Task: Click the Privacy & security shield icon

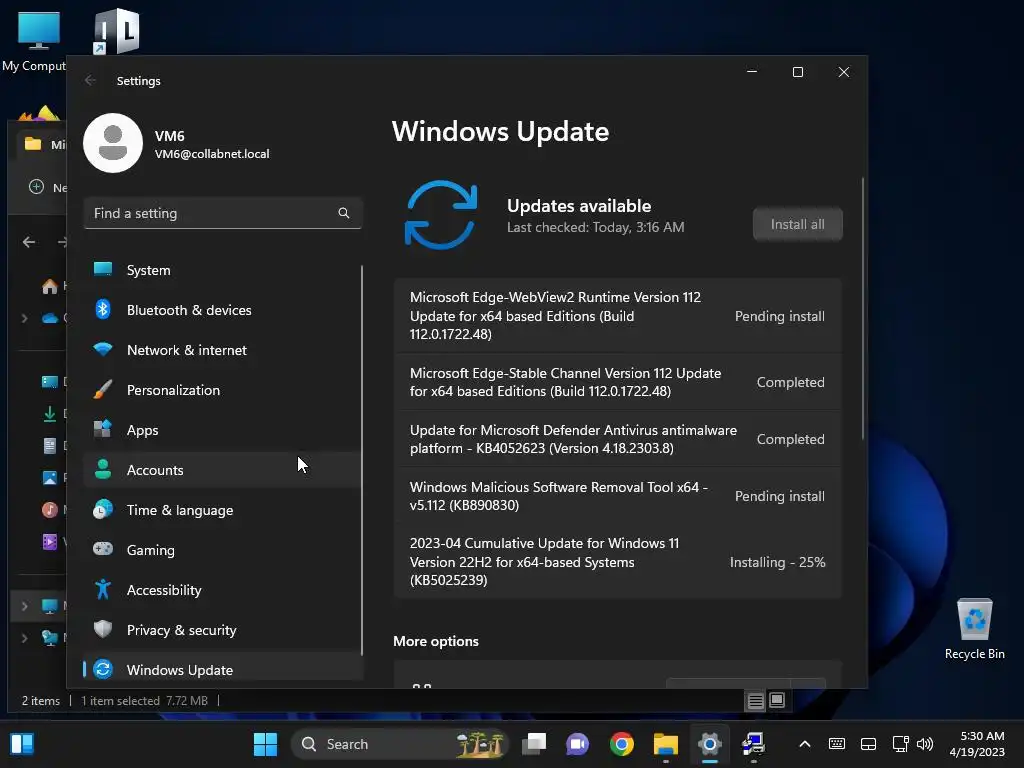Action: click(x=103, y=629)
